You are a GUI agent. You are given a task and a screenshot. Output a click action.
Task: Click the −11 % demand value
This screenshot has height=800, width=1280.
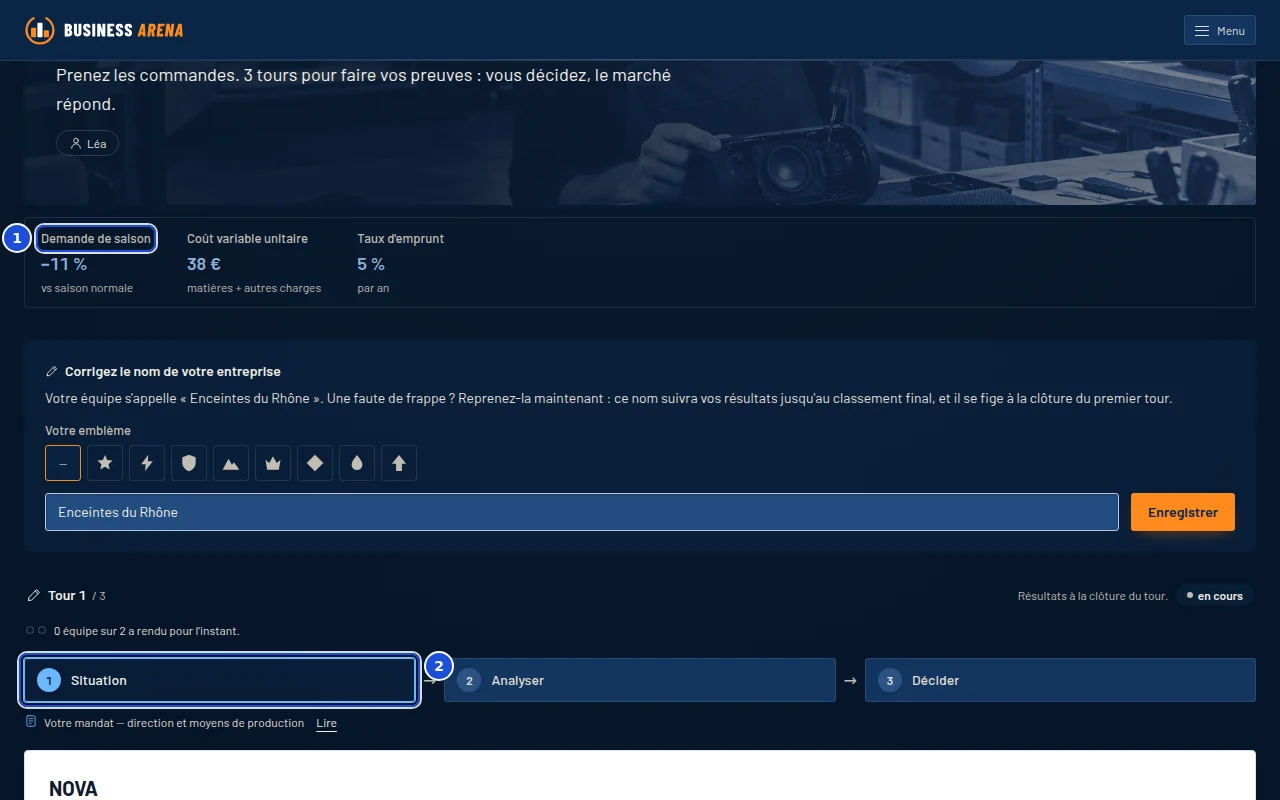pyautogui.click(x=64, y=264)
